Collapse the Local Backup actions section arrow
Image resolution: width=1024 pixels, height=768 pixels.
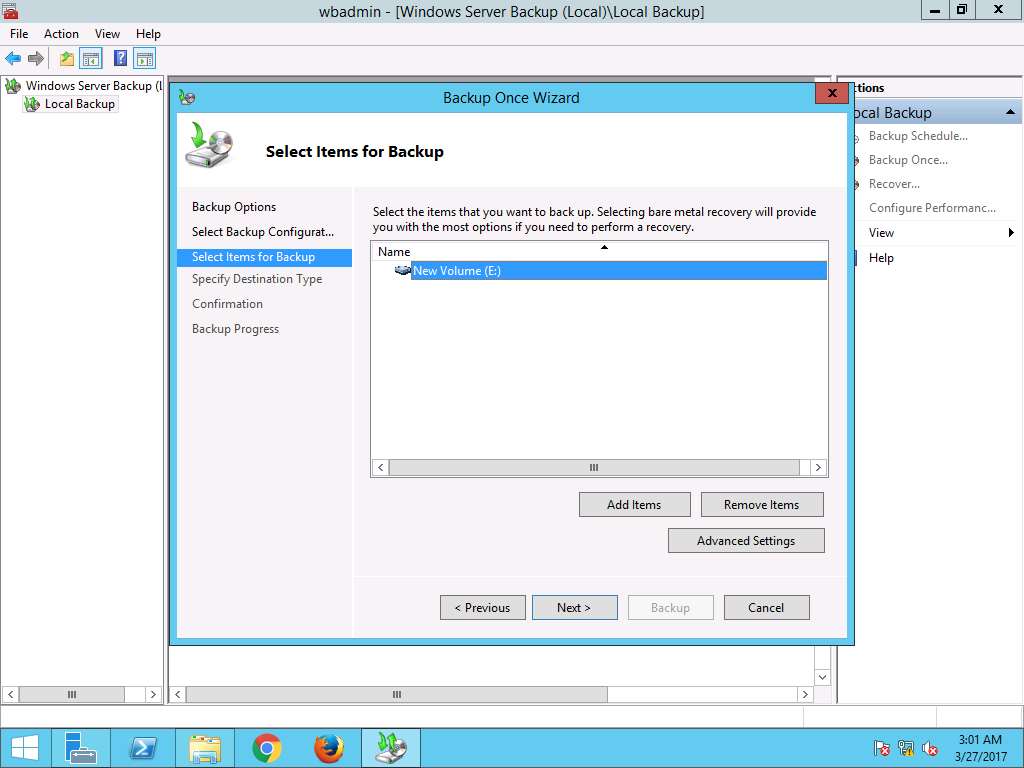1010,112
